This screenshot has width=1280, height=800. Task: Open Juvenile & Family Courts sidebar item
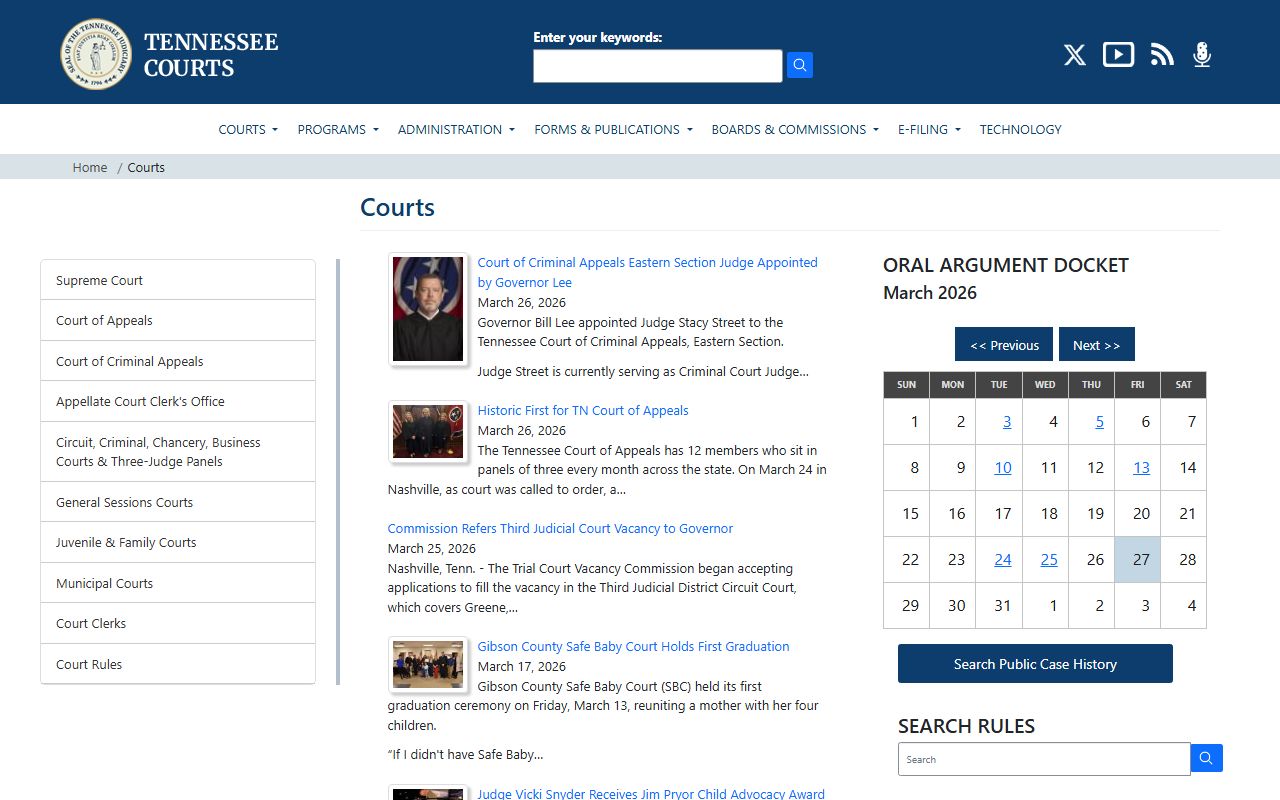[178, 542]
